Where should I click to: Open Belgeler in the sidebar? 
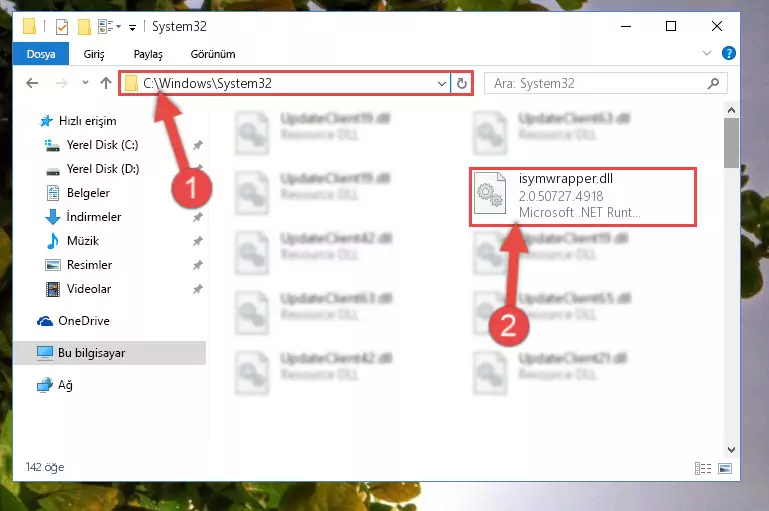point(88,193)
